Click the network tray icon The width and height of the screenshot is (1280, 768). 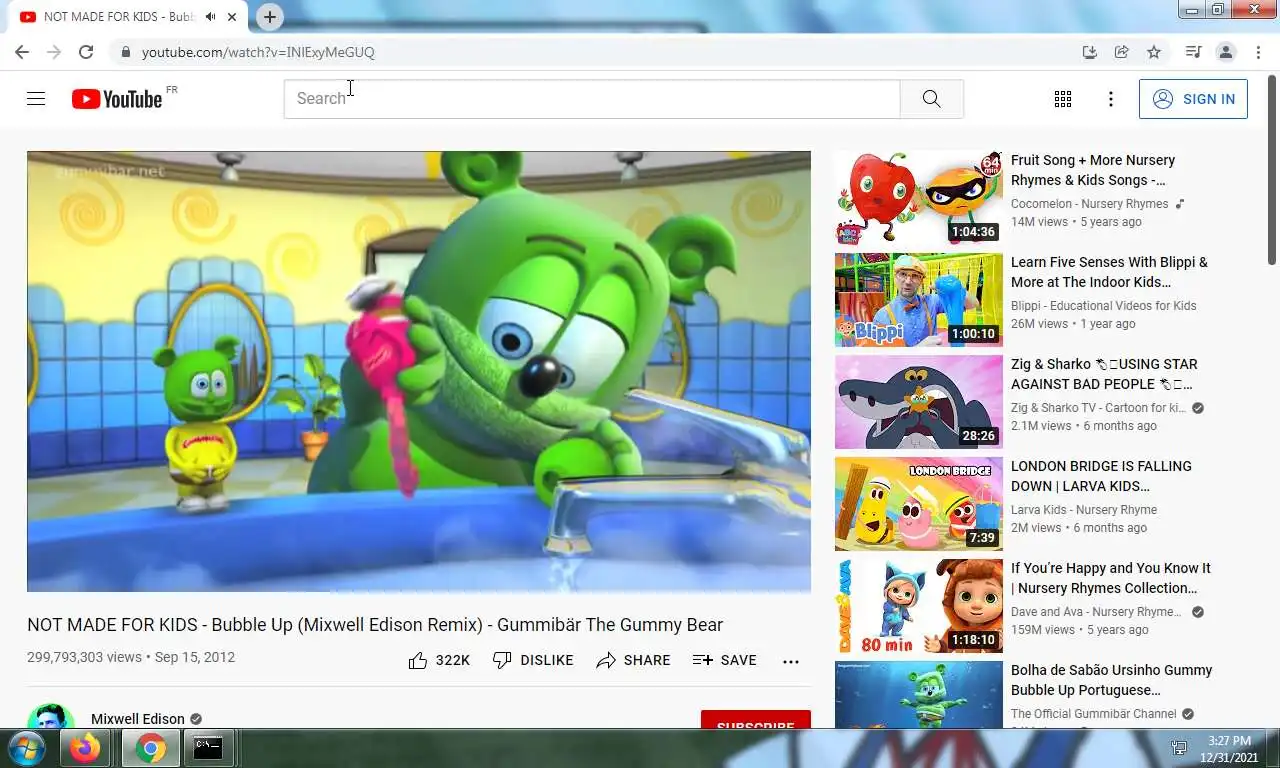[x=1179, y=749]
